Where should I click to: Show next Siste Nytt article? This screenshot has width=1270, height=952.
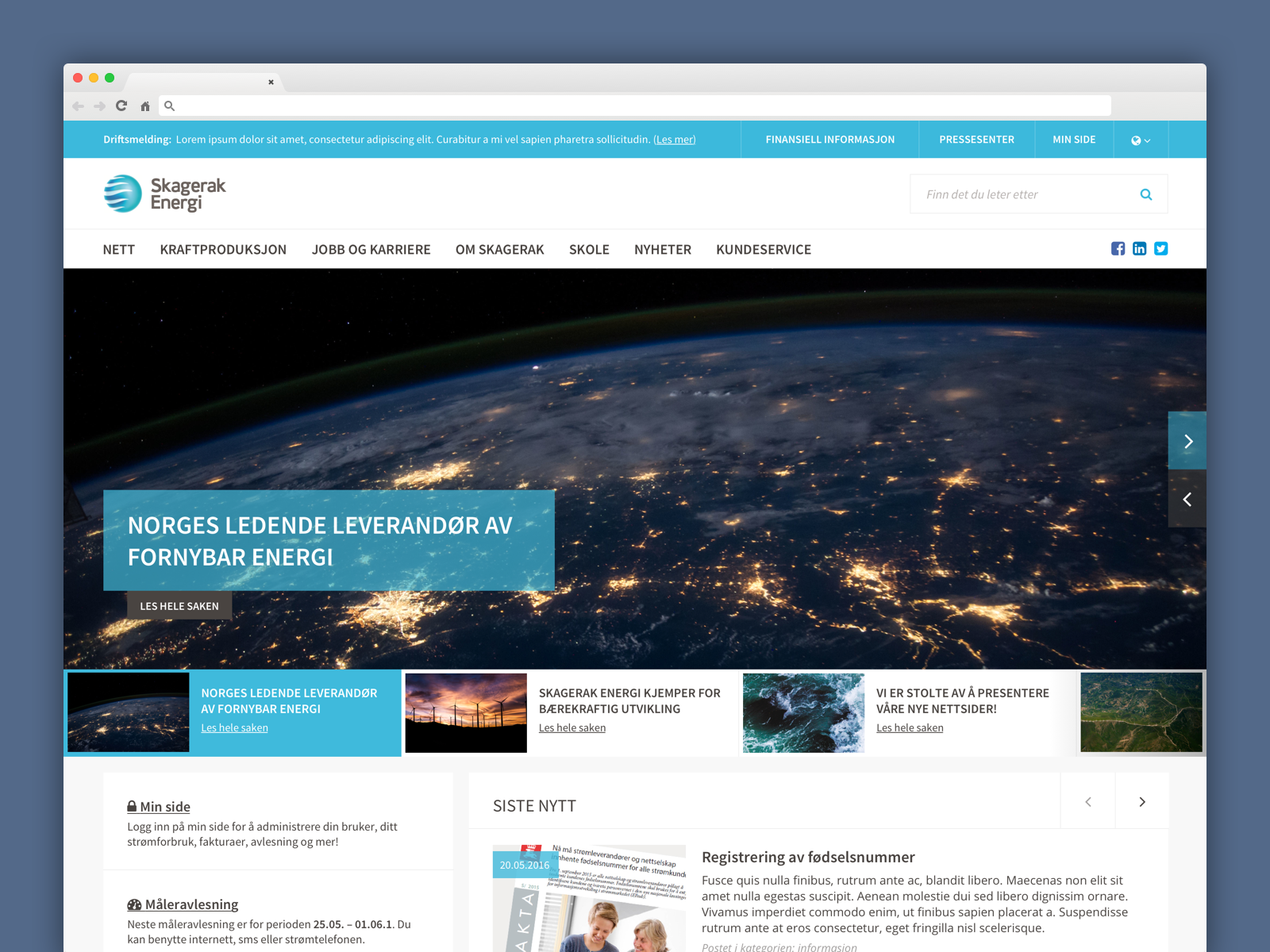(1141, 802)
